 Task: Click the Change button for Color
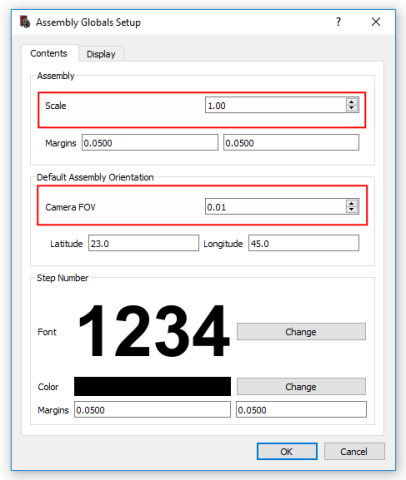point(301,387)
